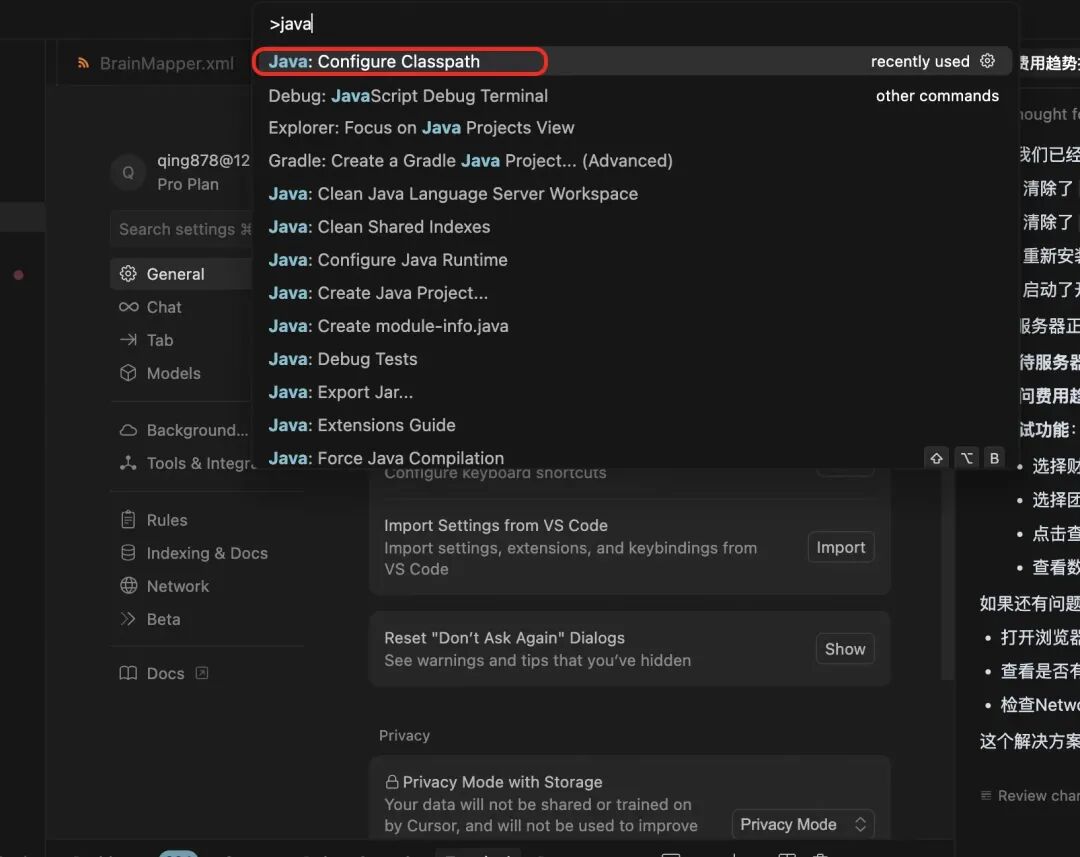Click the Background cloud icon
Screen dimensions: 1080x857
pyautogui.click(x=128, y=430)
